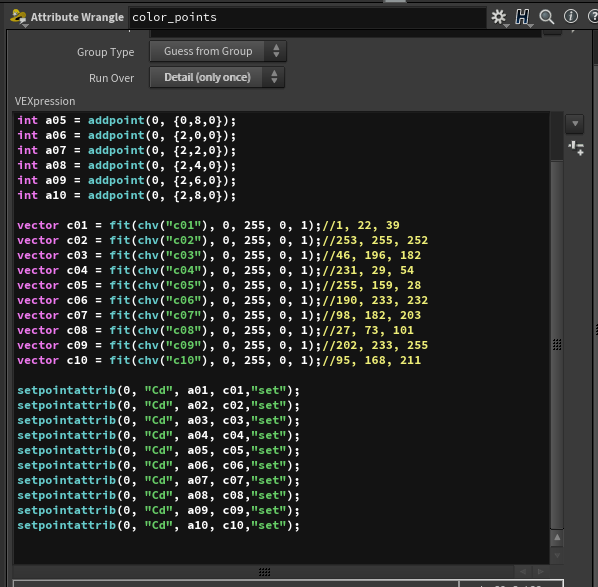This screenshot has width=598, height=587.
Task: Click the vertical scrollbar thumb in editor
Action: (557, 344)
